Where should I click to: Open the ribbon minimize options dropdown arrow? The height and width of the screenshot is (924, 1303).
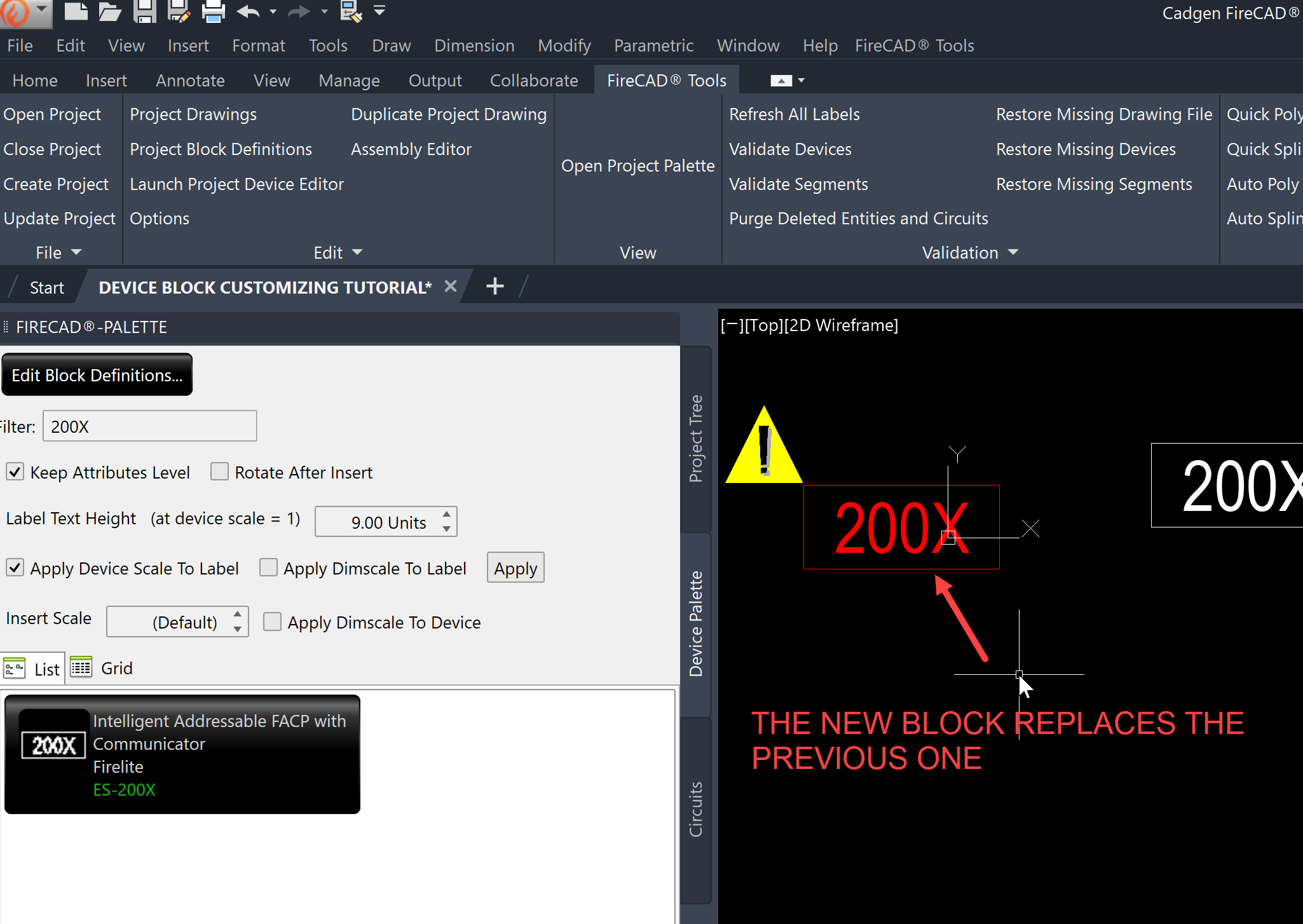click(801, 81)
